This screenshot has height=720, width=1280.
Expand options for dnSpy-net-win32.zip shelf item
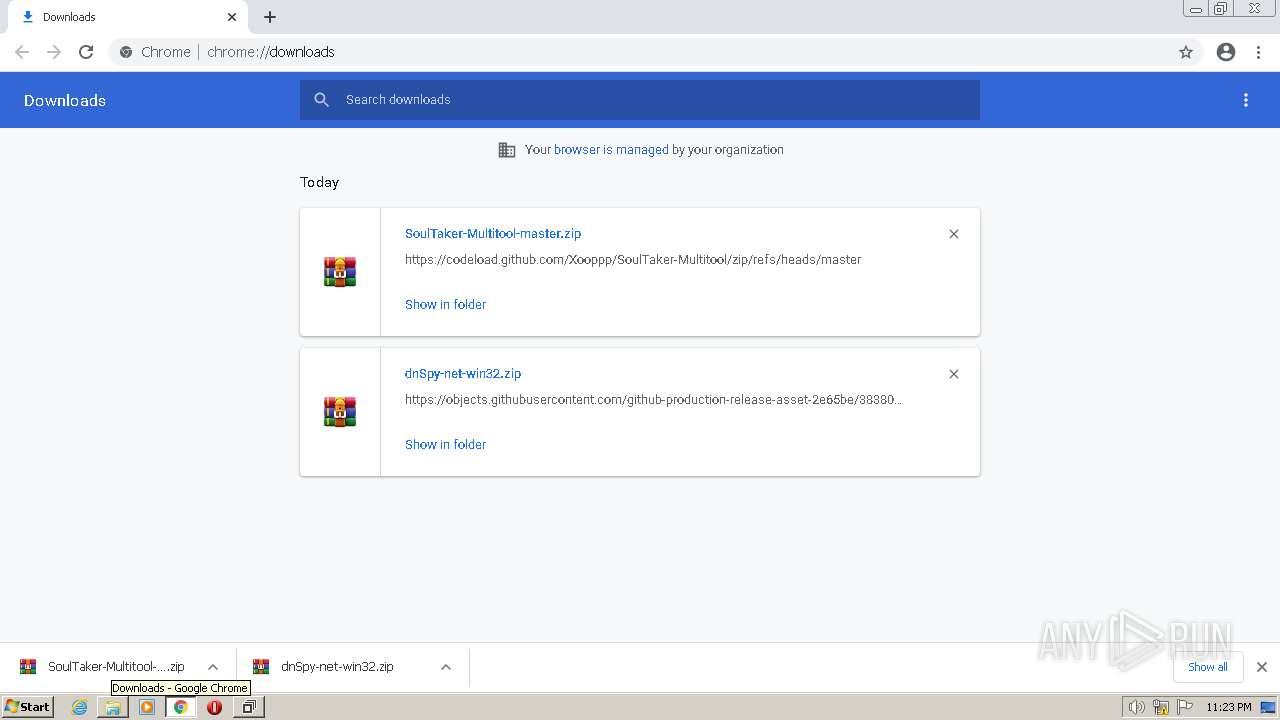coord(446,667)
